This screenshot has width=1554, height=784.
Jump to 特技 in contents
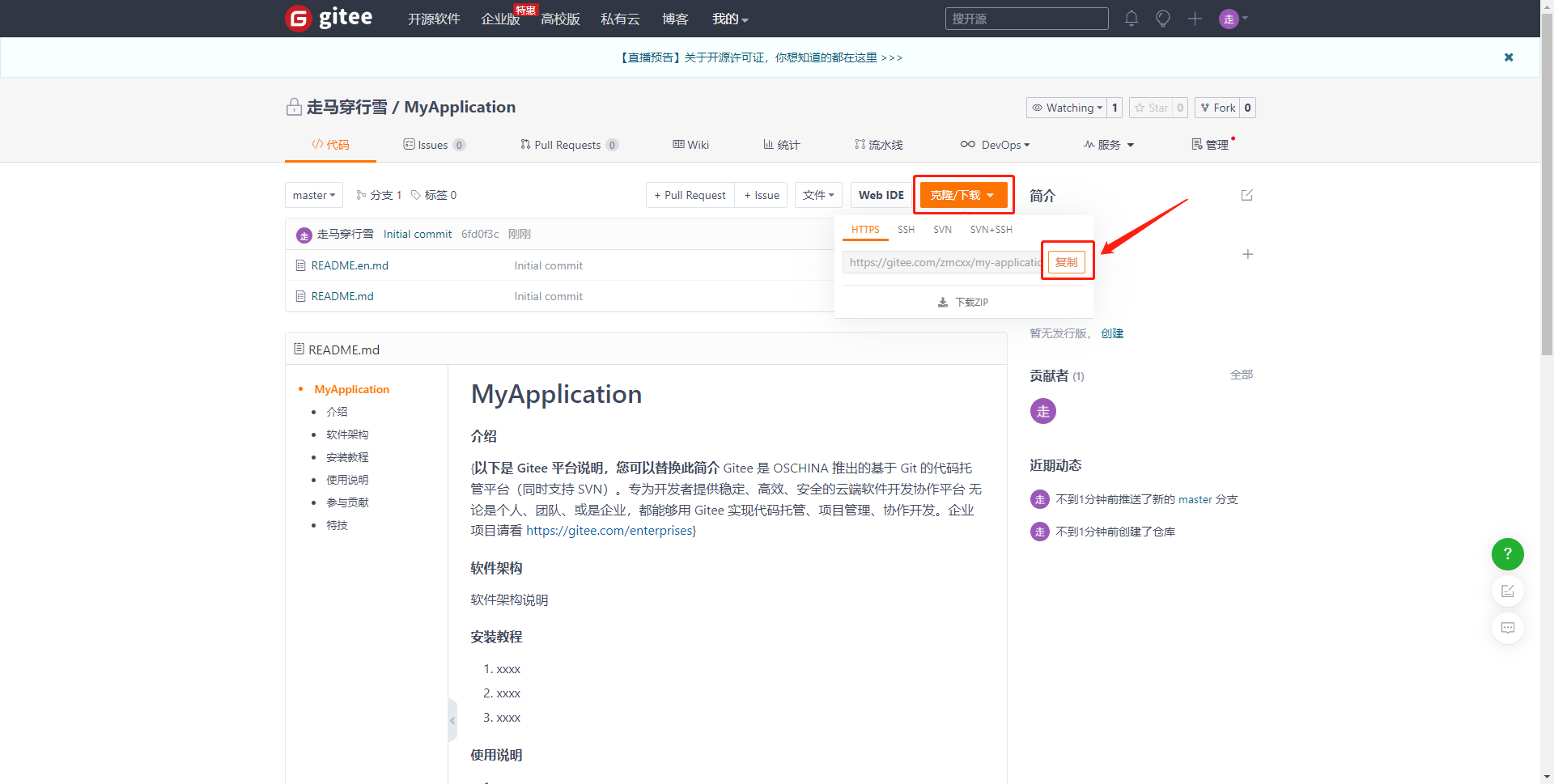coord(337,525)
